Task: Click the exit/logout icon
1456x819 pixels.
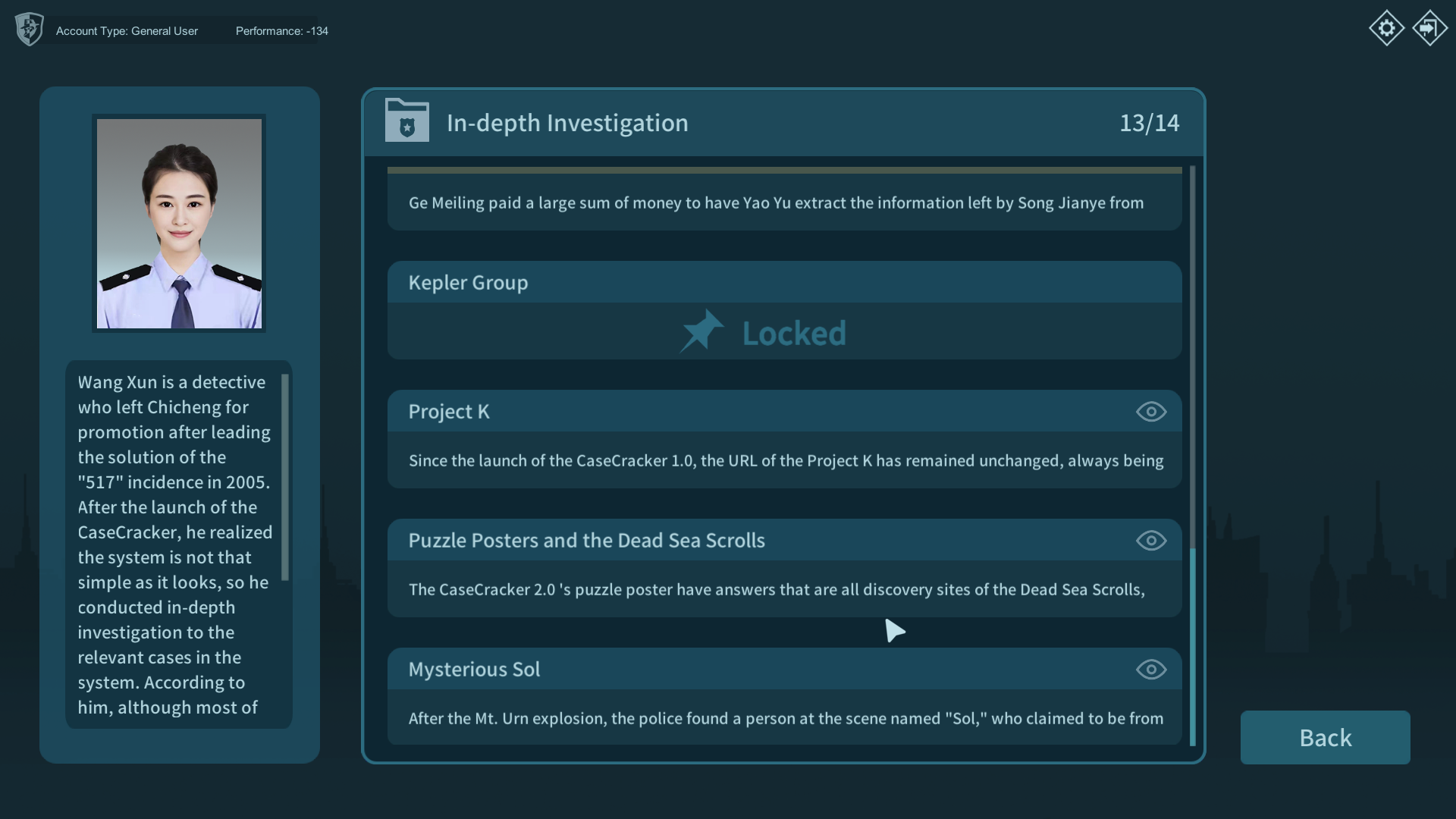Action: (1429, 28)
